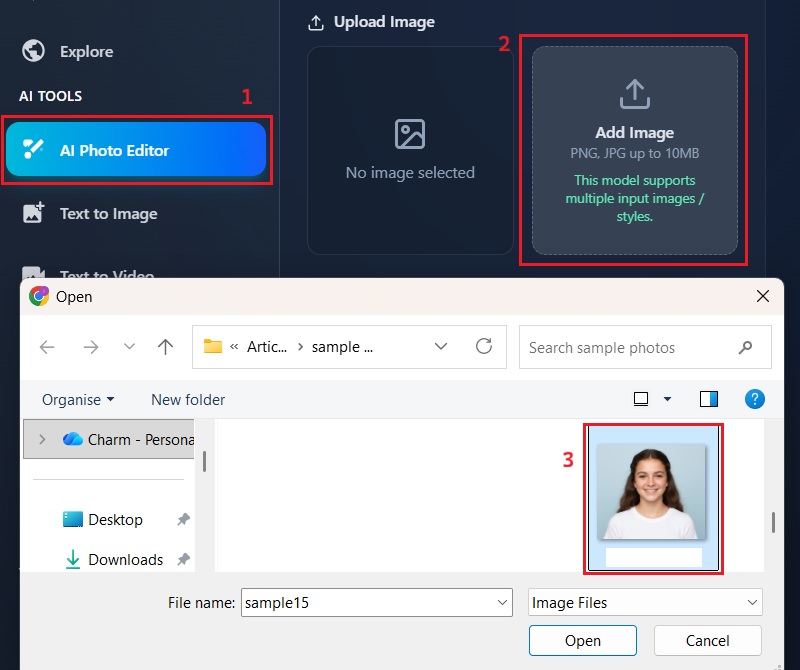Go forward in the file dialog
This screenshot has width=800, height=670.
click(91, 348)
